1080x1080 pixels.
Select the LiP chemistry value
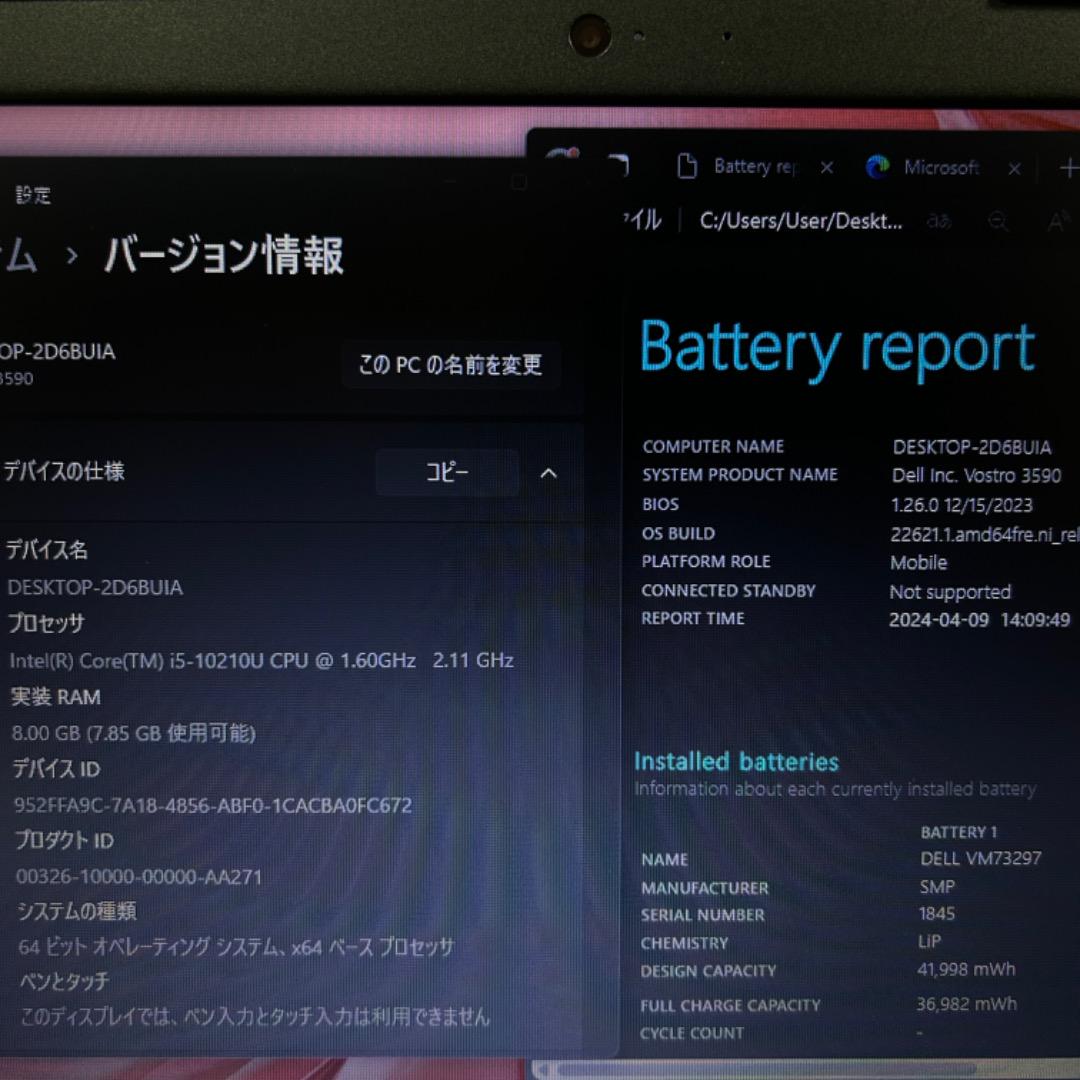tap(930, 941)
